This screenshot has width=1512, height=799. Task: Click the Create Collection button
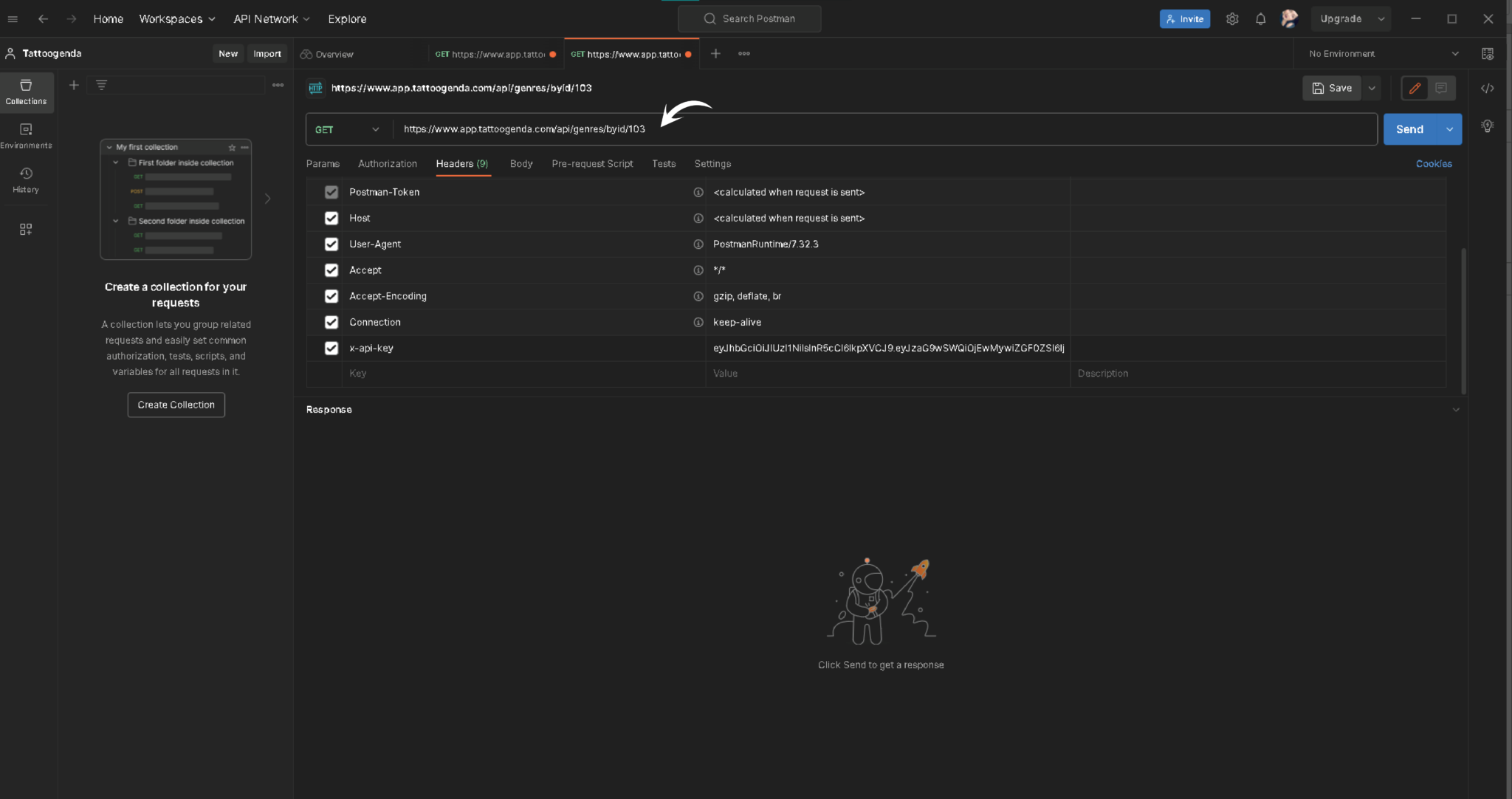tap(176, 405)
